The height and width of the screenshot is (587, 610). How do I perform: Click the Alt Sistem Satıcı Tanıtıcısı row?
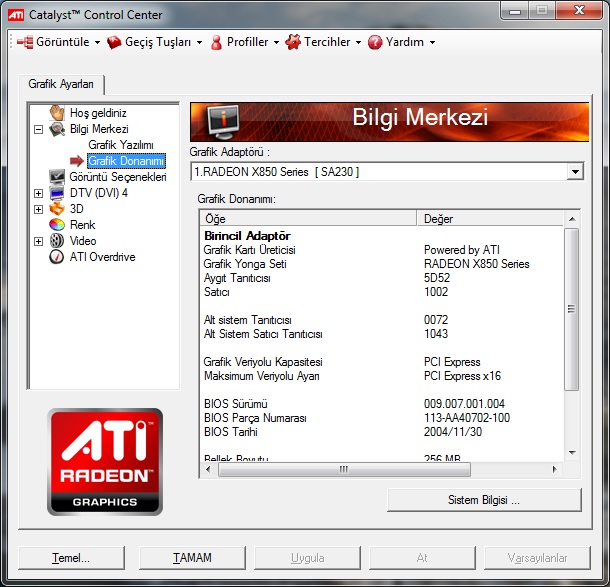pos(381,334)
